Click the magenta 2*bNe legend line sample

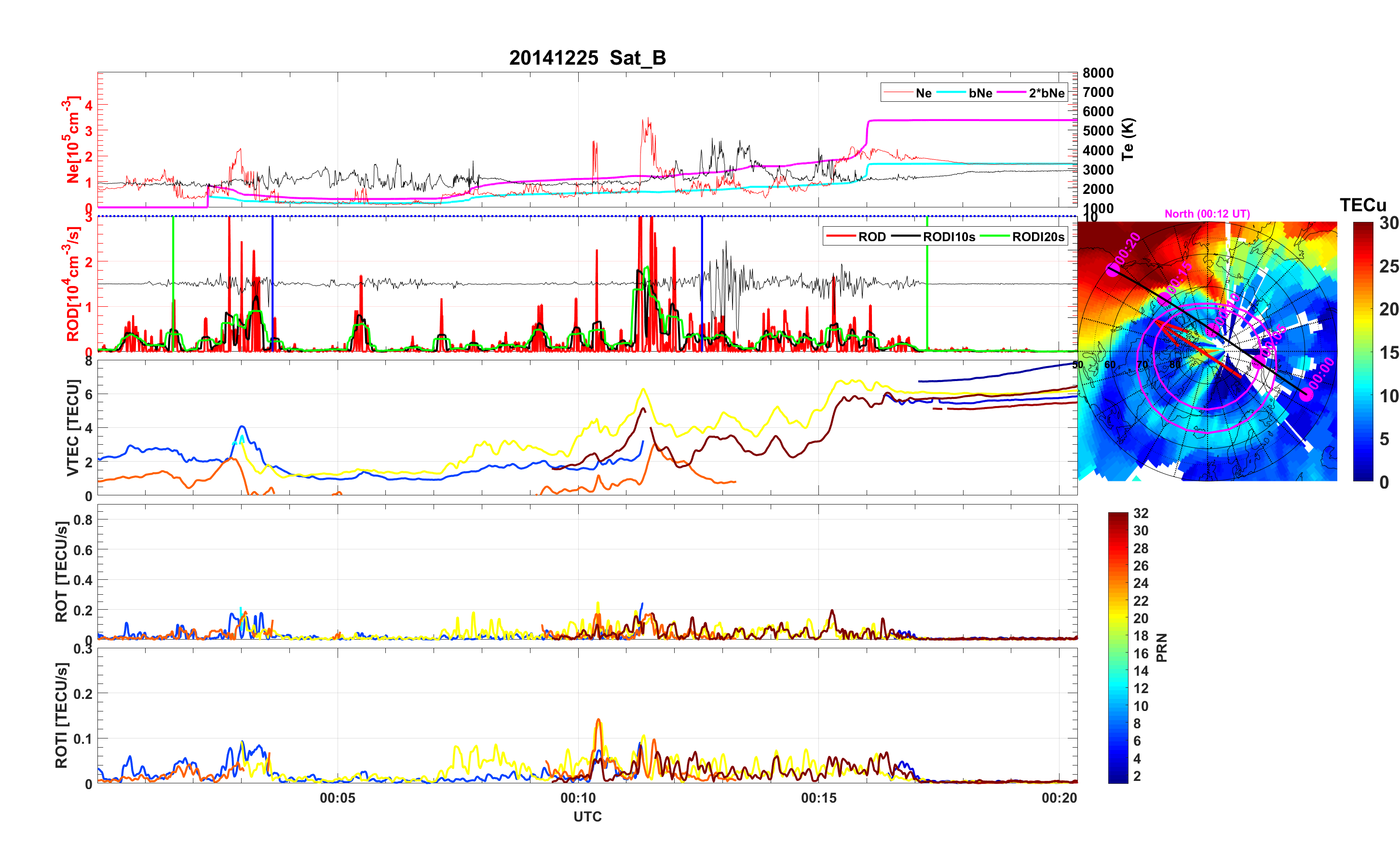[x=1011, y=93]
